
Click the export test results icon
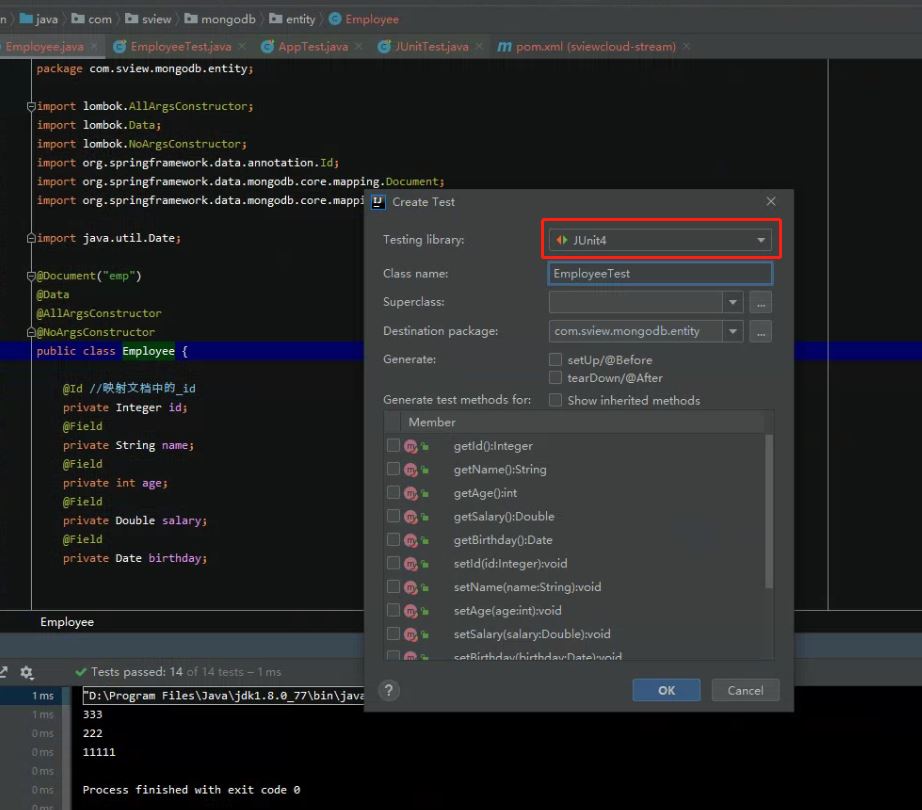(4, 672)
